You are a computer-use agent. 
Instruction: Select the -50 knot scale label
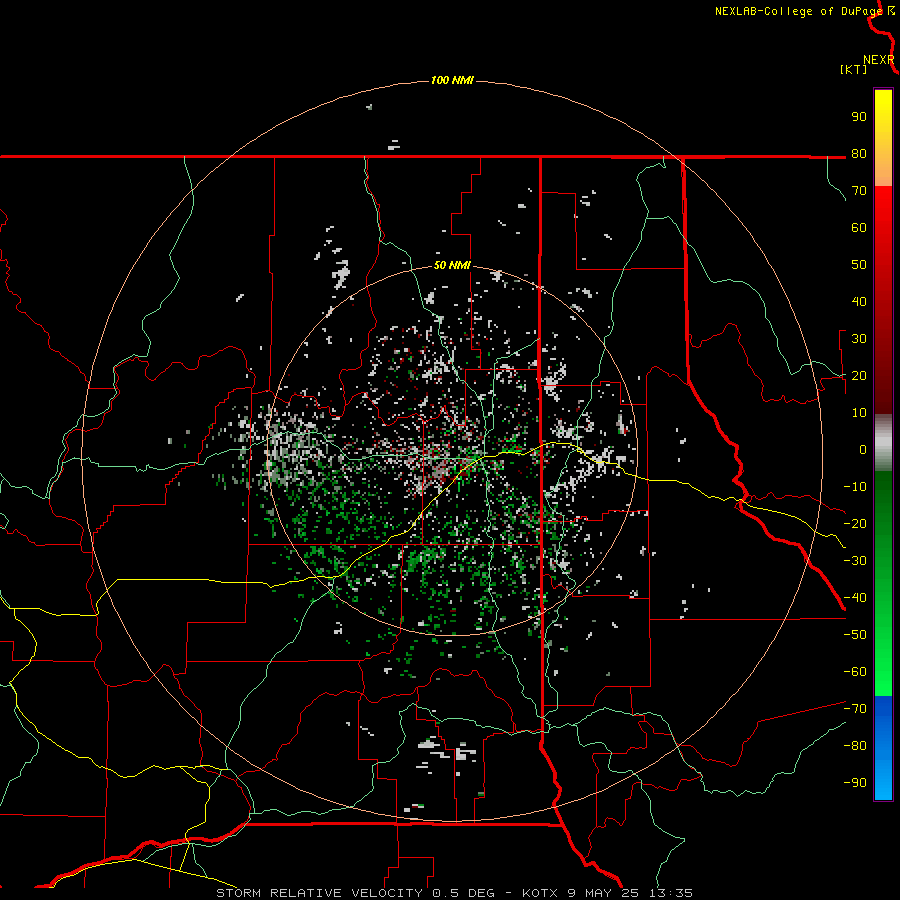click(x=855, y=635)
